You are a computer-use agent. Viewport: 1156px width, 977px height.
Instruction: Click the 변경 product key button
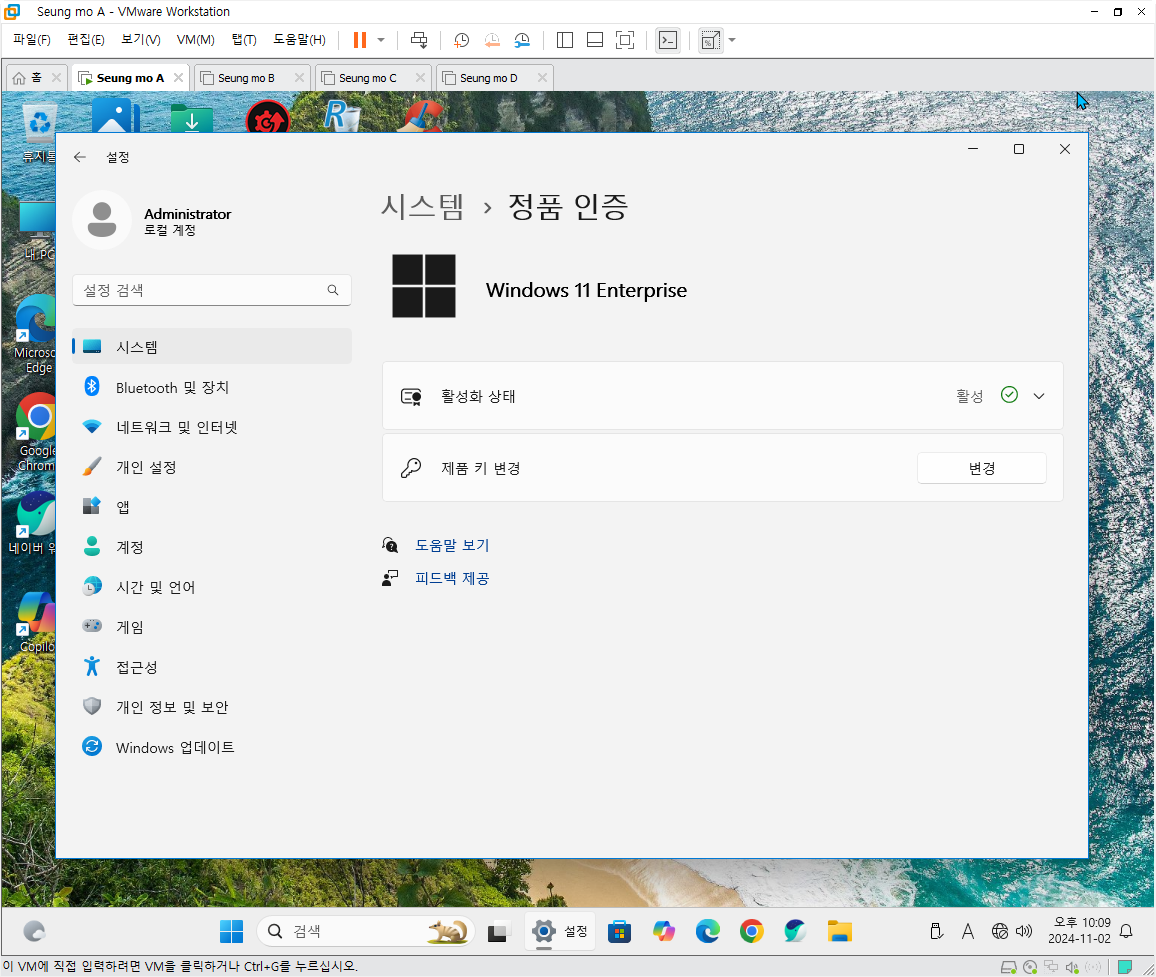click(981, 468)
